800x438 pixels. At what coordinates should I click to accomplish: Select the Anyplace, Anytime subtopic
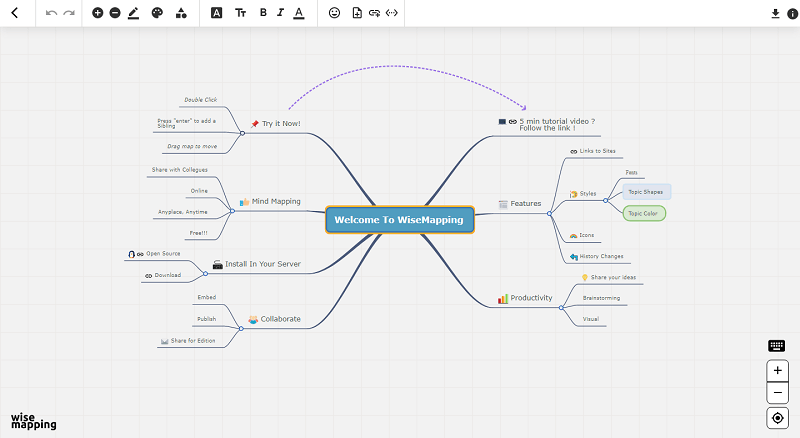pos(183,212)
